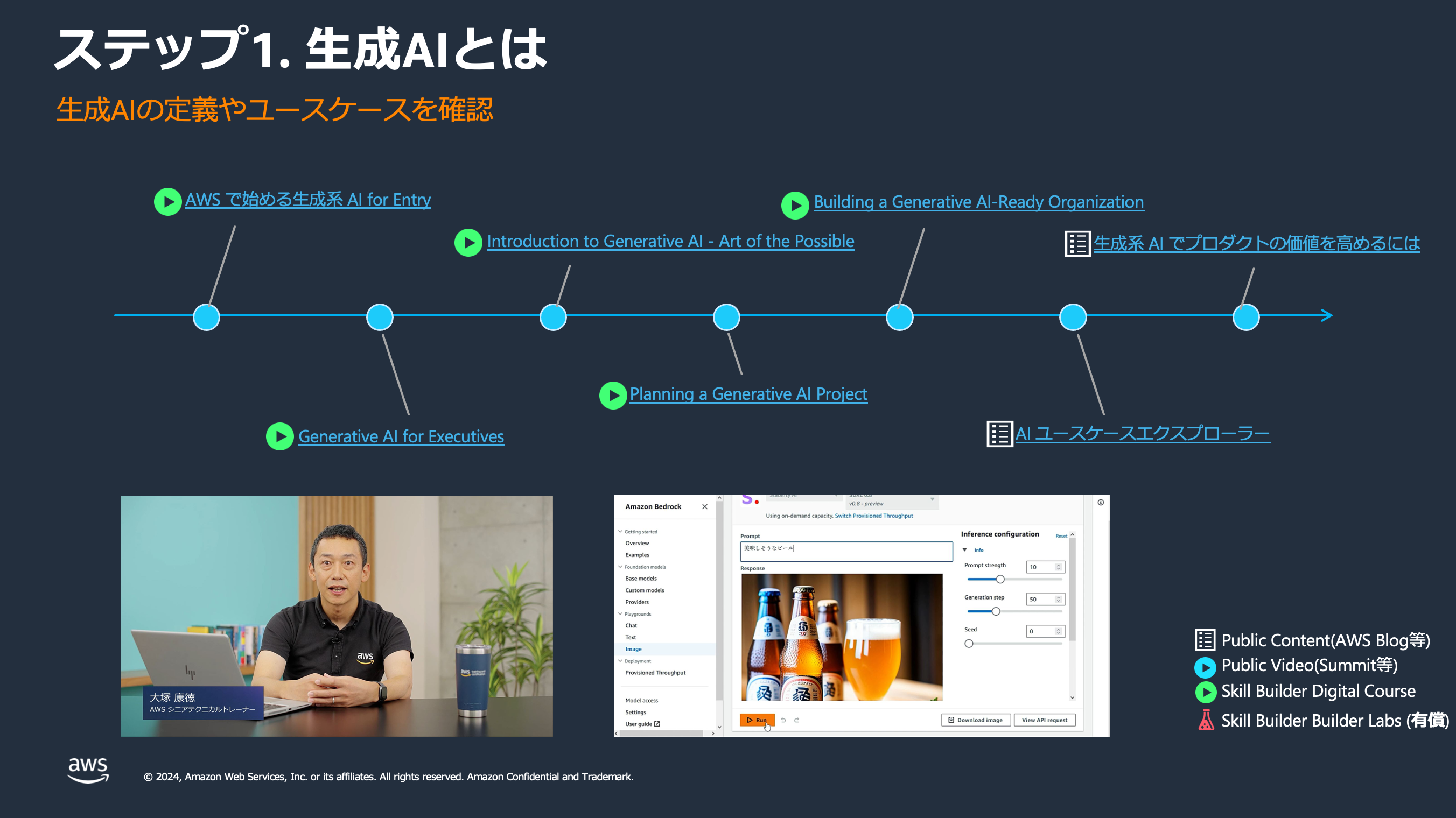
Task: Close the Amazon Bedrock side navigation
Action: [704, 507]
